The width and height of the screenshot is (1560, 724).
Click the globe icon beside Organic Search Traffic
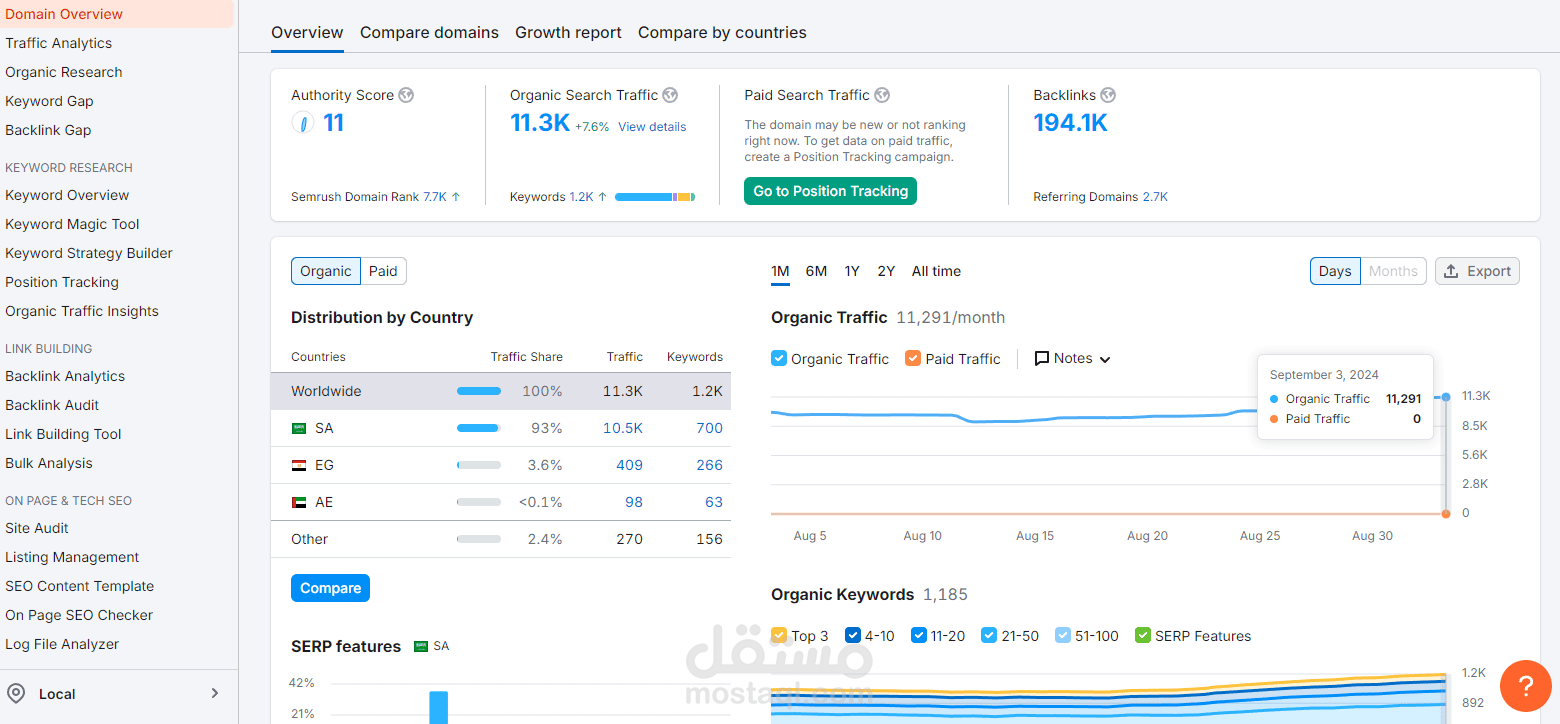tap(670, 95)
